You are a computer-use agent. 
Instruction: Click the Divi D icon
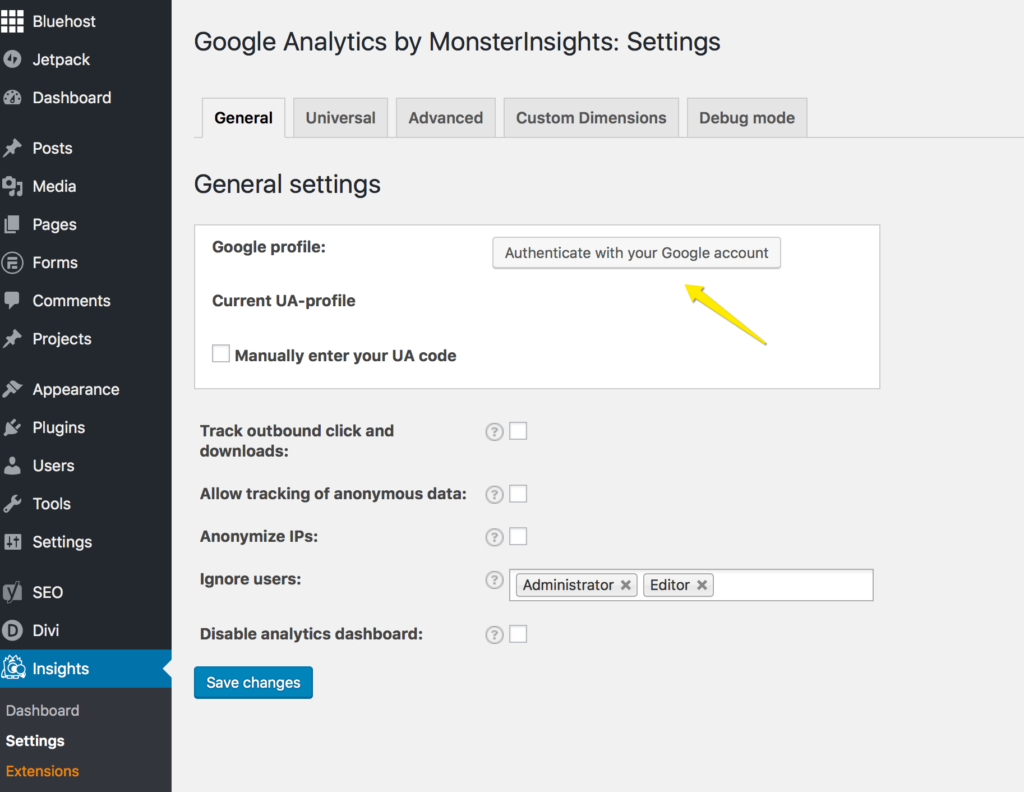click(12, 630)
